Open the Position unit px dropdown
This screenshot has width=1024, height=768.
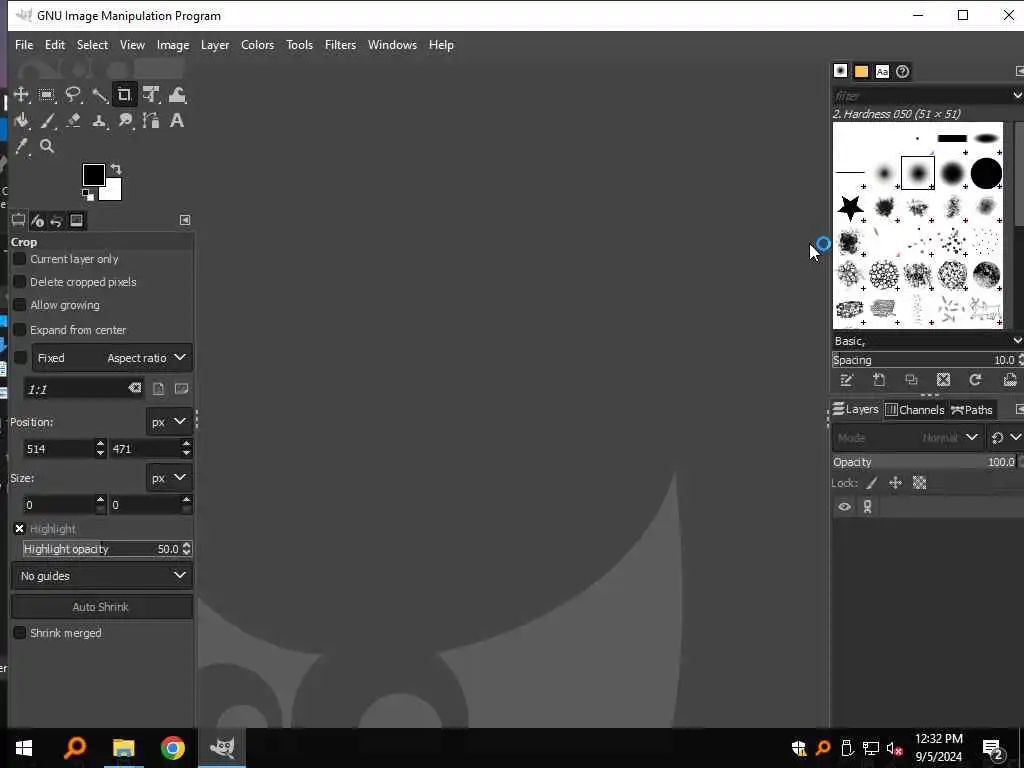(169, 422)
